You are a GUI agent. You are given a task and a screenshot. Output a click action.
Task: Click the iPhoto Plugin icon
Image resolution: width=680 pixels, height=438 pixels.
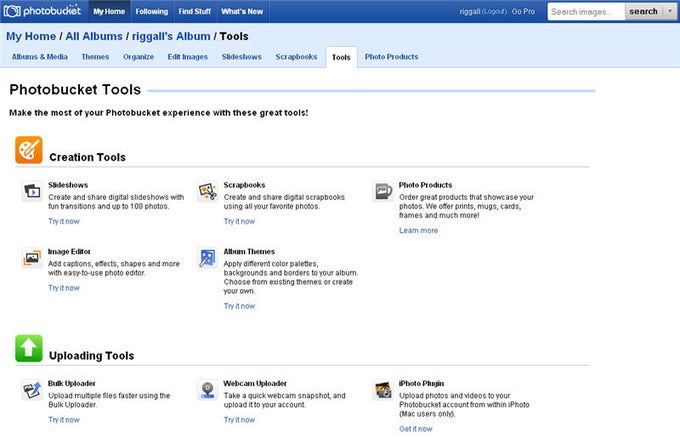point(383,389)
